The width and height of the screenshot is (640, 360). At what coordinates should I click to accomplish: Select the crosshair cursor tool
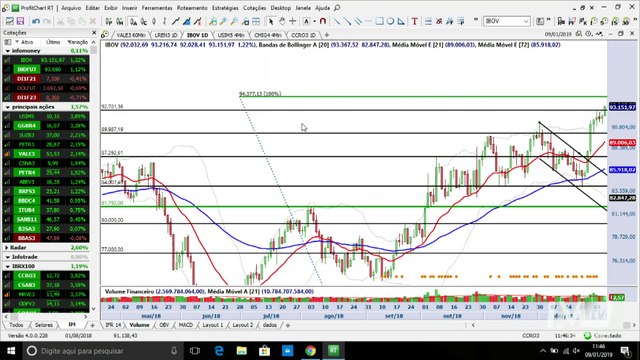pos(293,21)
